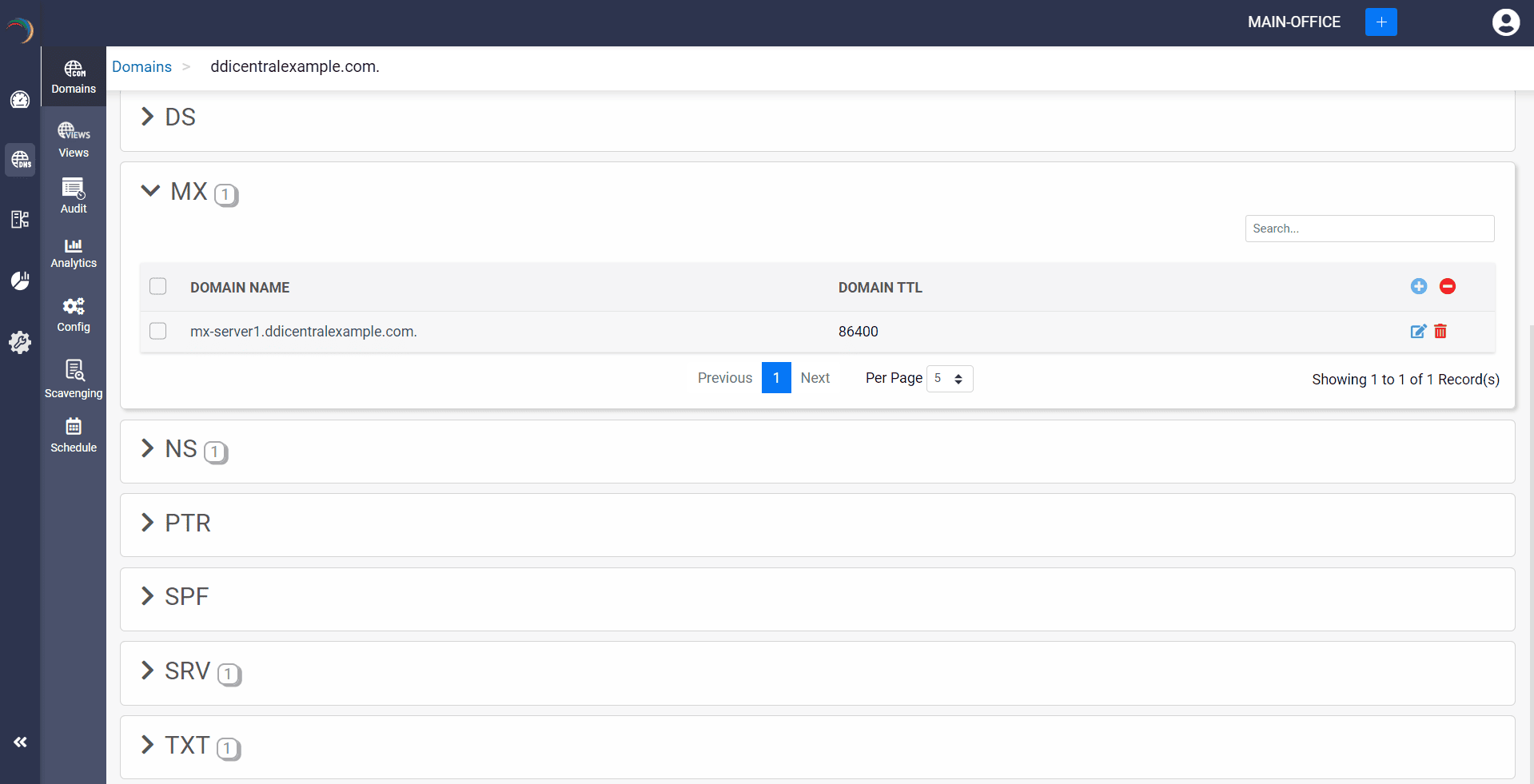The image size is (1534, 784).
Task: Collapse the MX records section
Action: 150,191
